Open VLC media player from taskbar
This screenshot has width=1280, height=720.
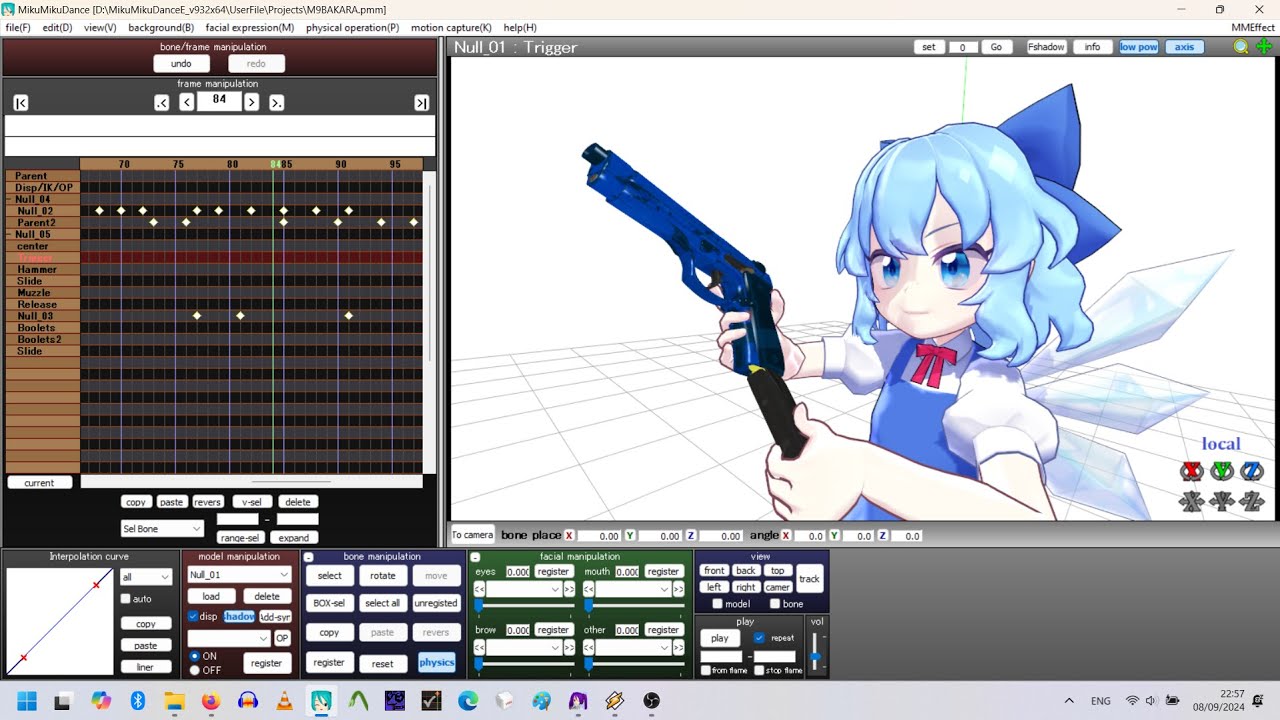click(x=284, y=701)
